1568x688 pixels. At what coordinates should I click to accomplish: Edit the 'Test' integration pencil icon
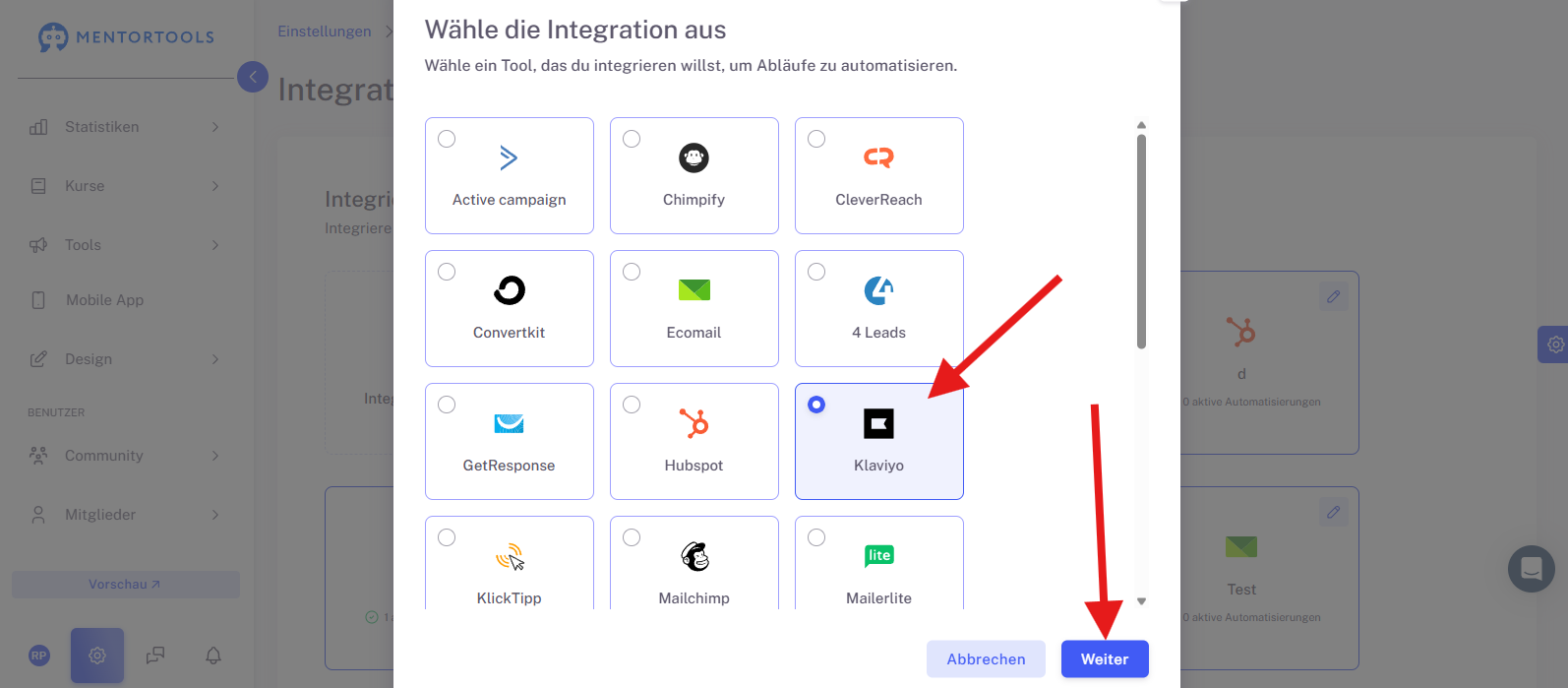coord(1333,512)
